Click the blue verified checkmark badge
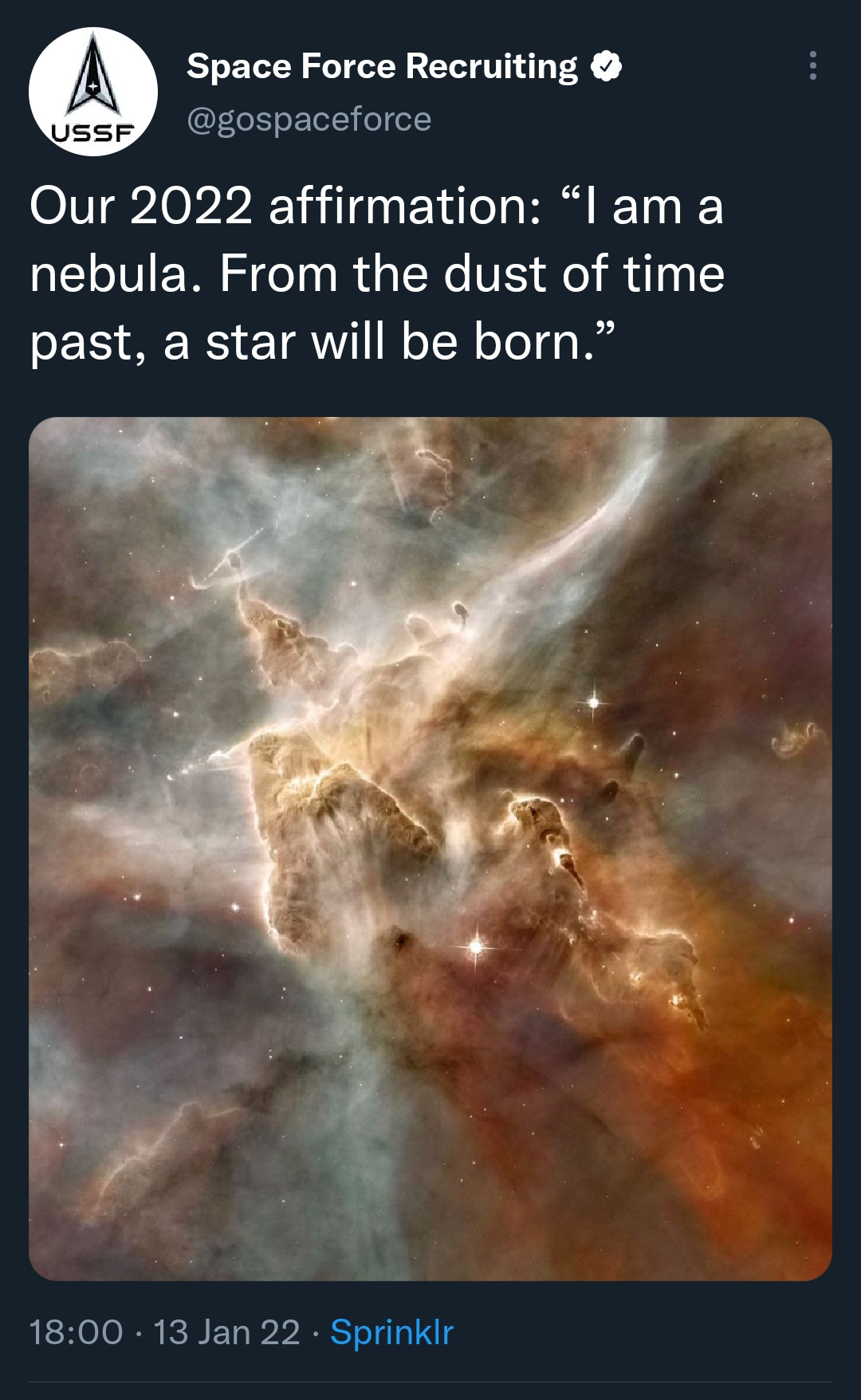The height and width of the screenshot is (1400, 861). click(606, 66)
